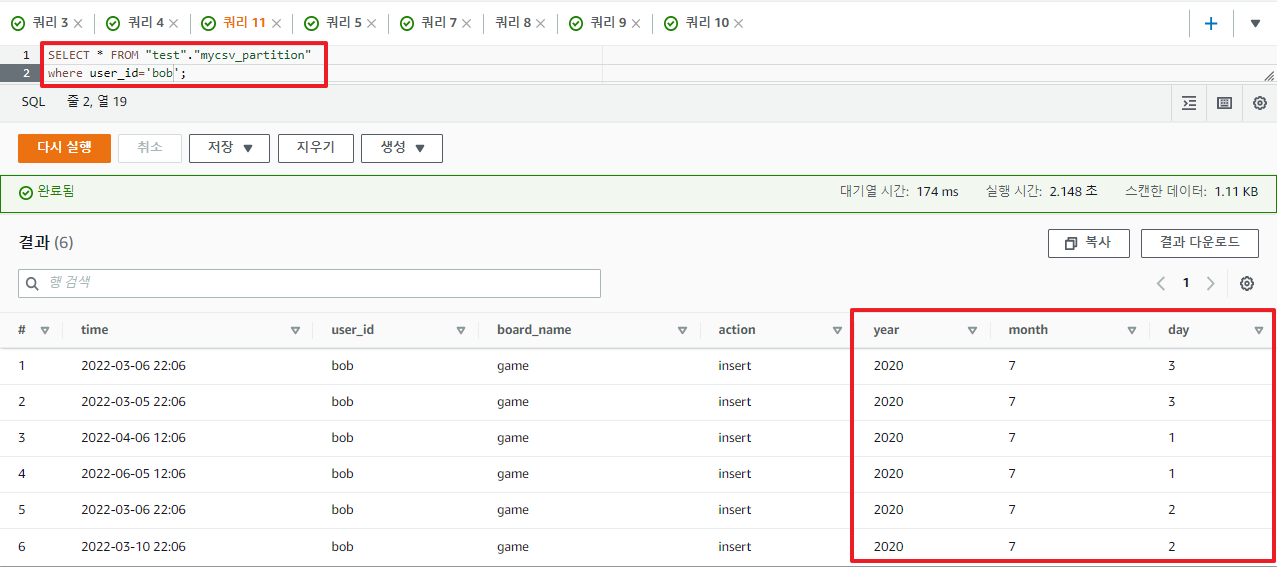Close the 쿼리 11 tab
This screenshot has width=1277, height=567.
pyautogui.click(x=276, y=23)
